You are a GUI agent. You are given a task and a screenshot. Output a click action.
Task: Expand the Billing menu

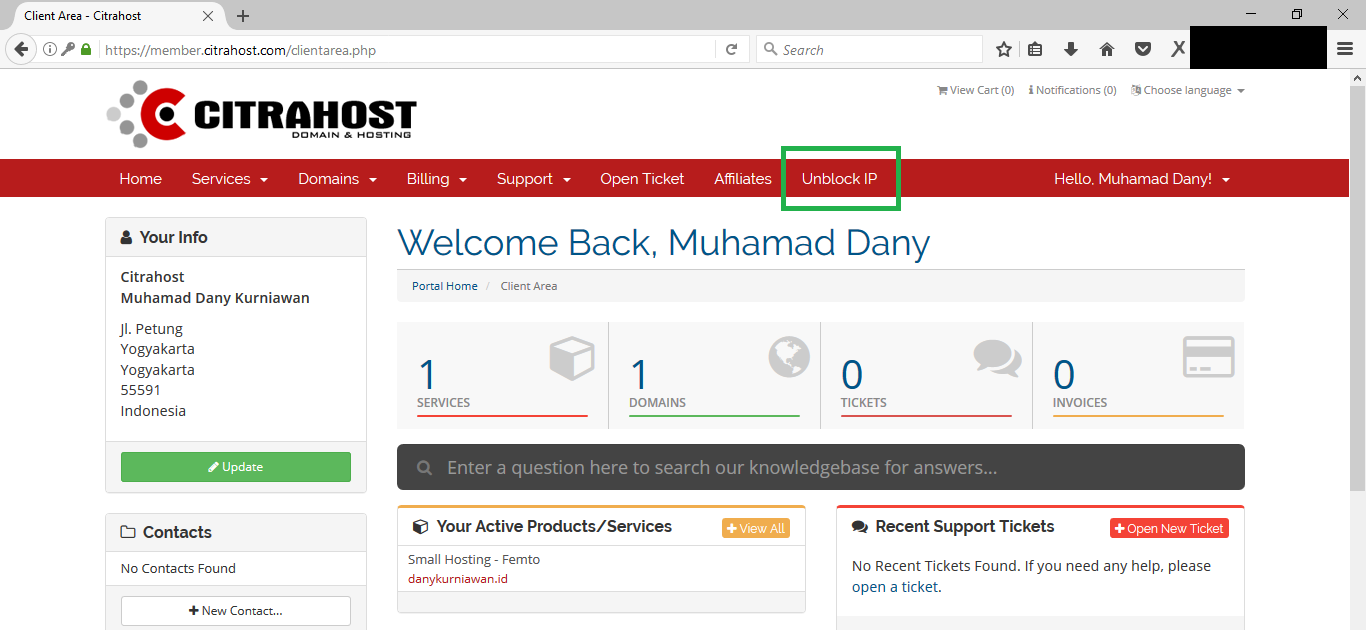coord(437,179)
